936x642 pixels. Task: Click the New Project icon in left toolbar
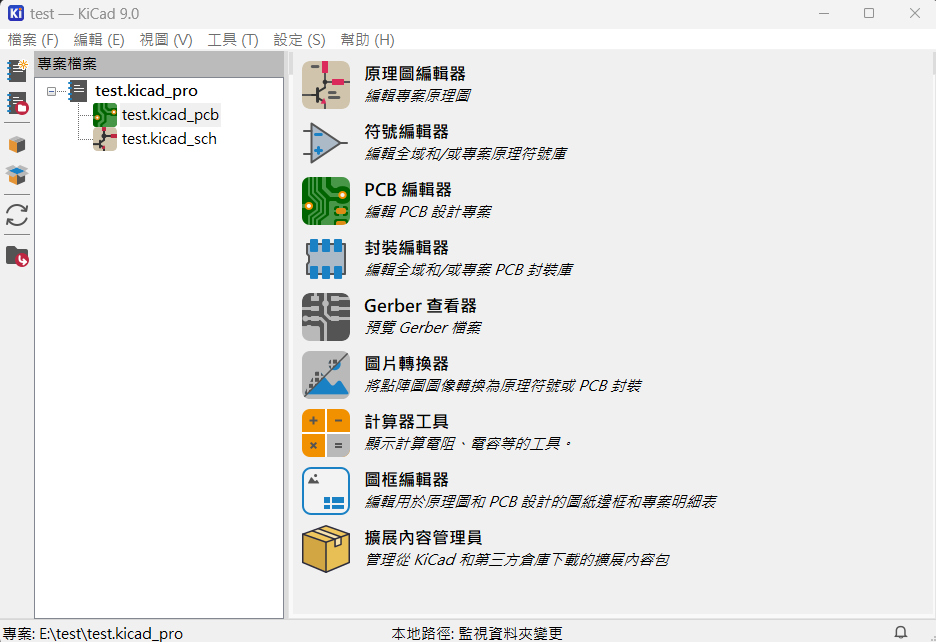(17, 70)
